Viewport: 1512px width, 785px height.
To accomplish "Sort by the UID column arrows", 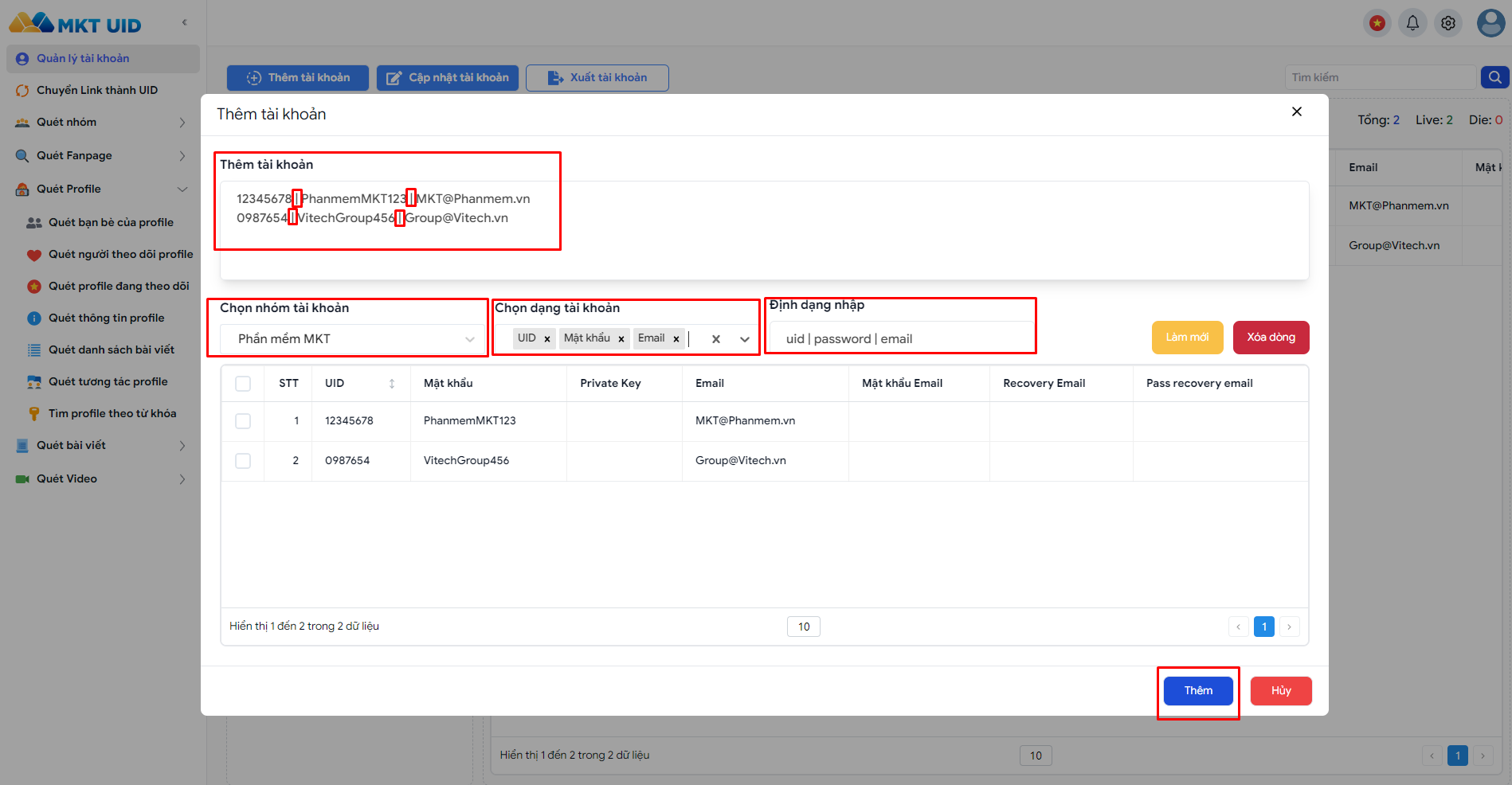I will [392, 384].
